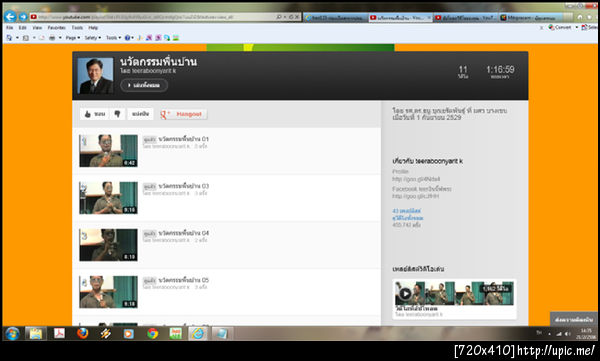The width and height of the screenshot is (600, 361).
Task: Open the video 01 thumbnail
Action: point(108,150)
